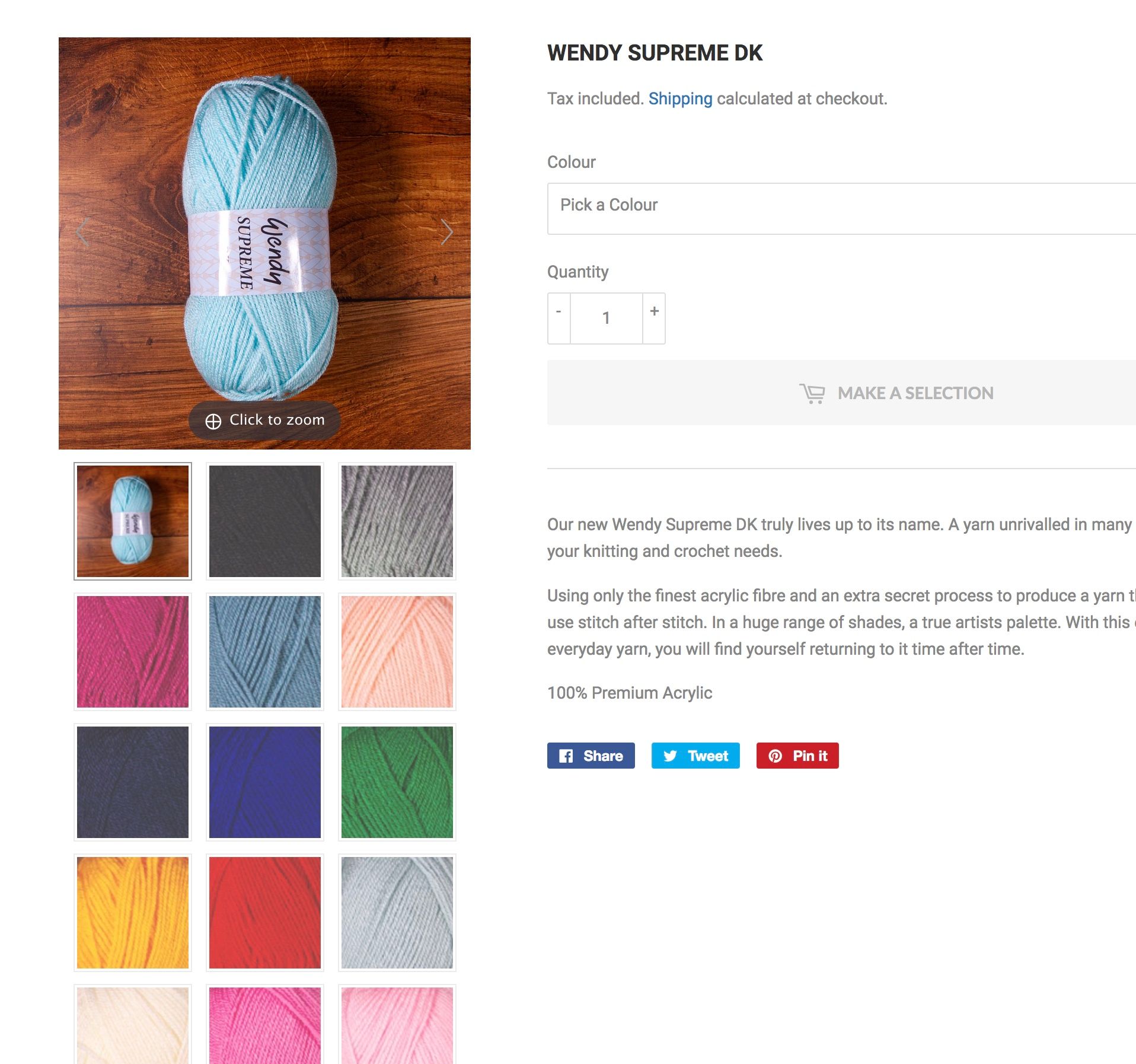The height and width of the screenshot is (1064, 1136).
Task: Show the previous product image
Action: click(x=83, y=232)
